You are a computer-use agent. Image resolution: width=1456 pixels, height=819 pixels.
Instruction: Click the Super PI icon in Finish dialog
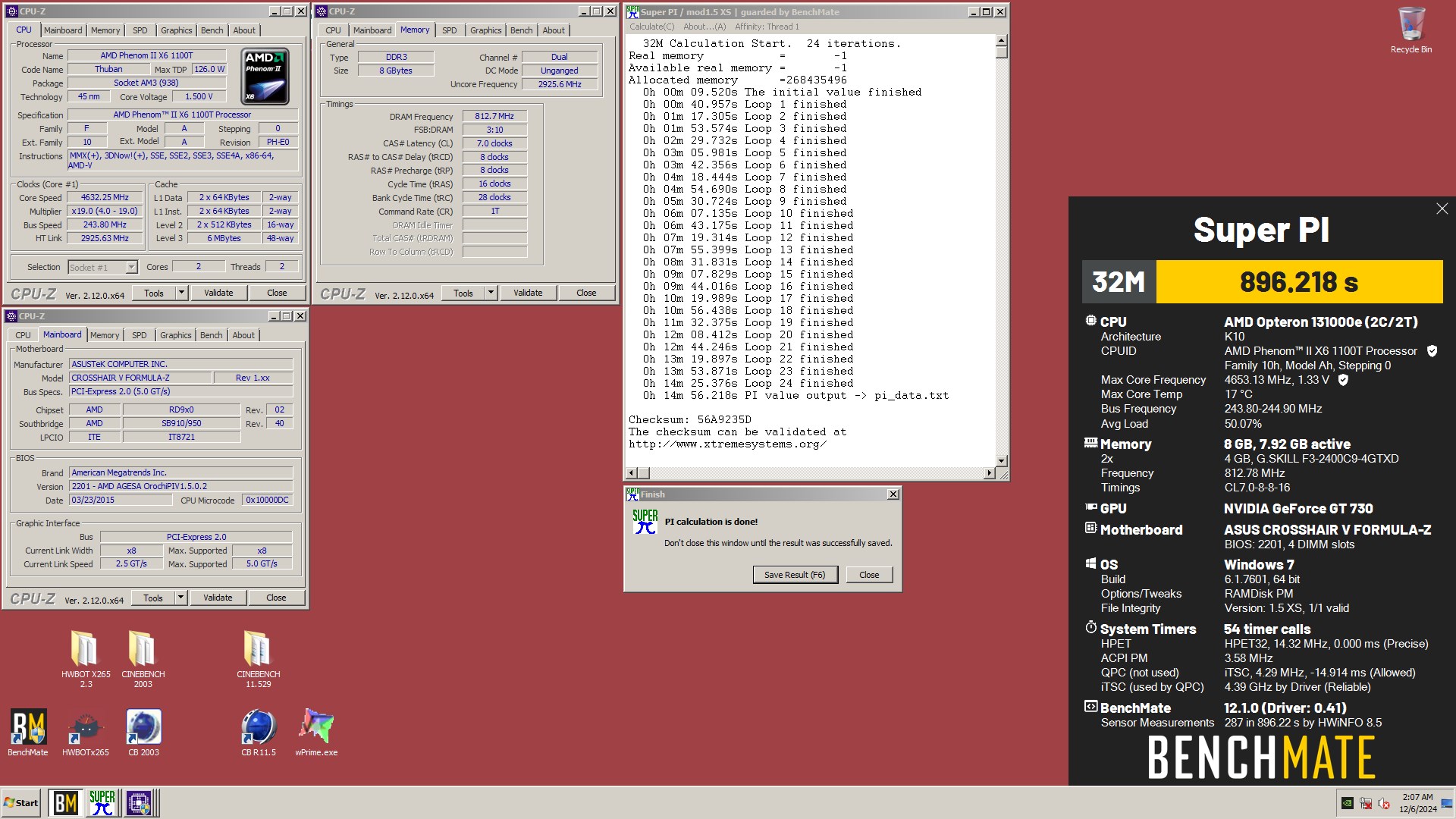pyautogui.click(x=645, y=522)
